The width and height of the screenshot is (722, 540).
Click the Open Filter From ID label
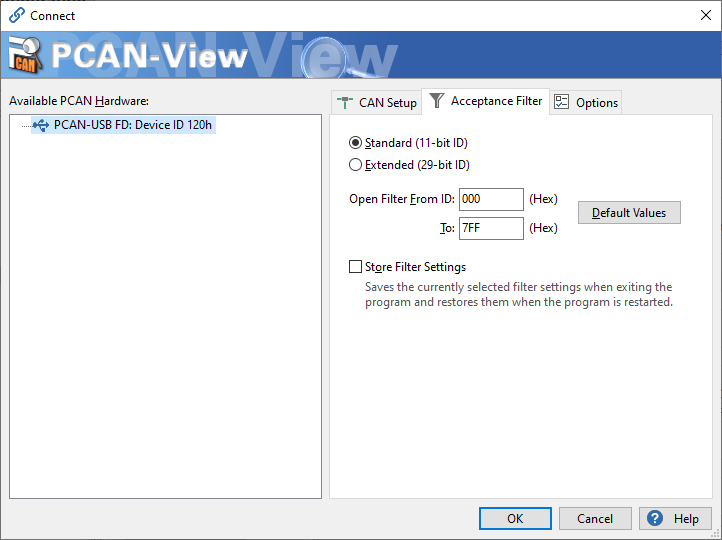tap(402, 199)
